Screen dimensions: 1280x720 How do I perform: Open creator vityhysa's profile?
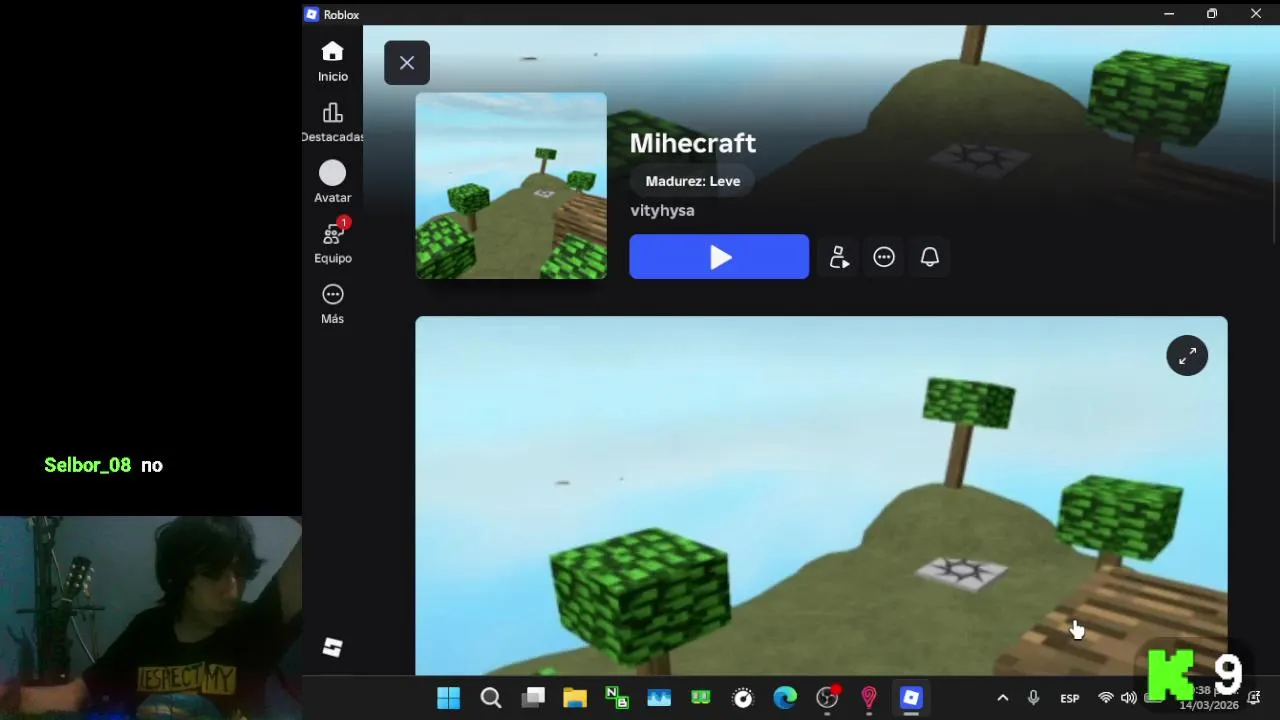click(x=662, y=211)
